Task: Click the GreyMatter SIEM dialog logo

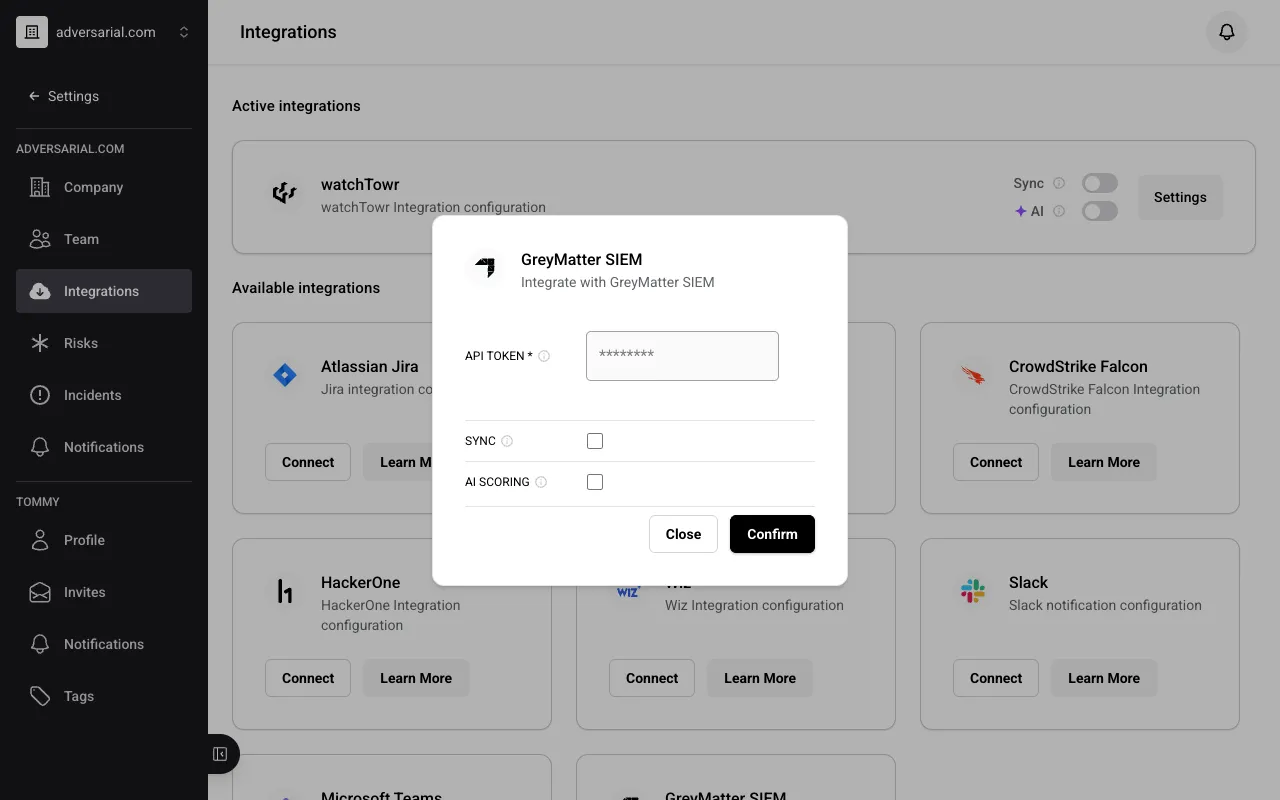Action: (485, 267)
